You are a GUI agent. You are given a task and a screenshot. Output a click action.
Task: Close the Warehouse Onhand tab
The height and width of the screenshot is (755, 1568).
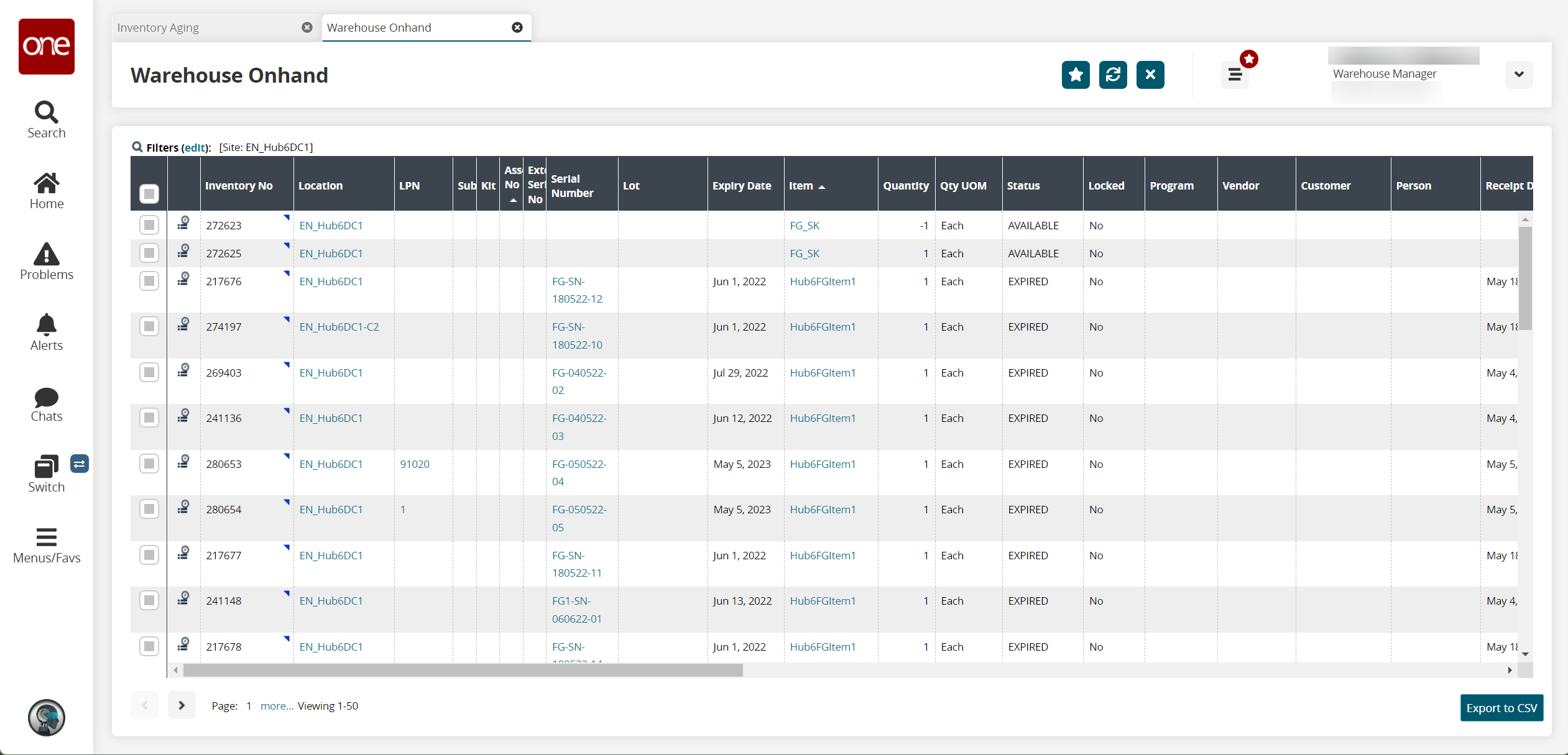(x=517, y=27)
